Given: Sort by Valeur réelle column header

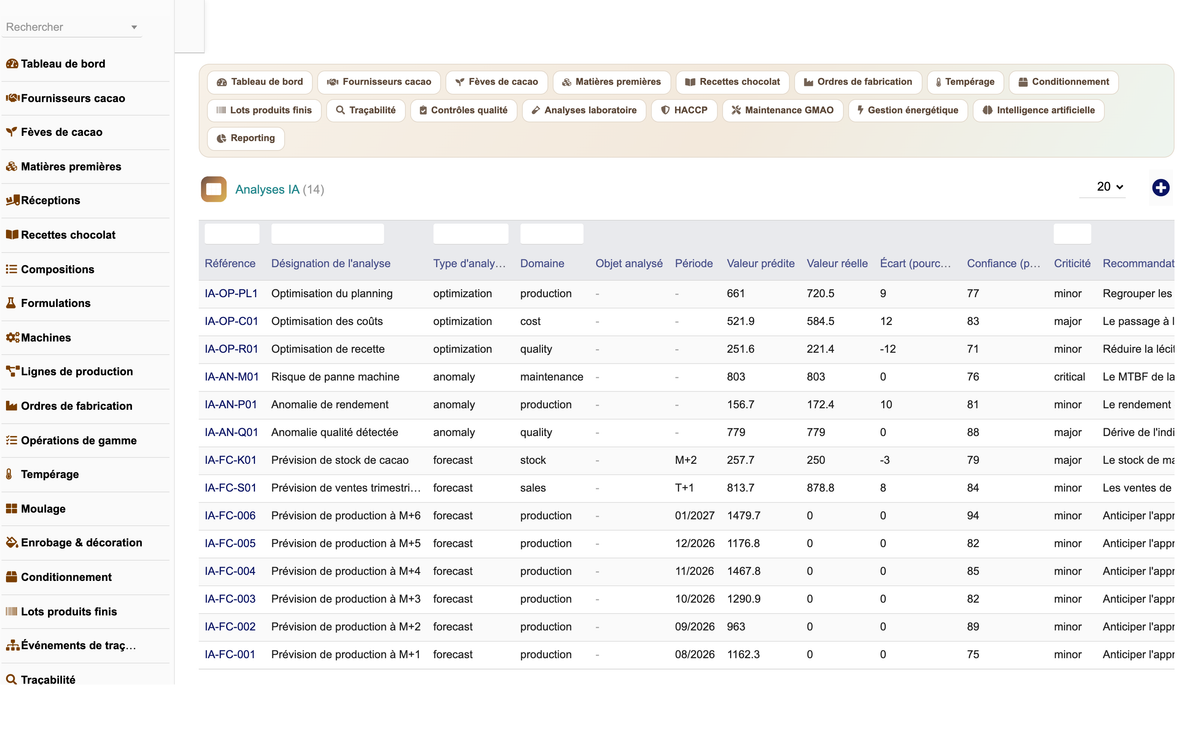Looking at the screenshot, I should pyautogui.click(x=837, y=264).
